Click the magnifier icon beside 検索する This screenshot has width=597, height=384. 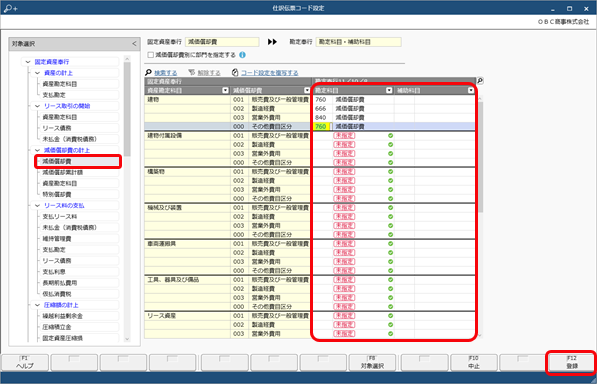coord(148,72)
